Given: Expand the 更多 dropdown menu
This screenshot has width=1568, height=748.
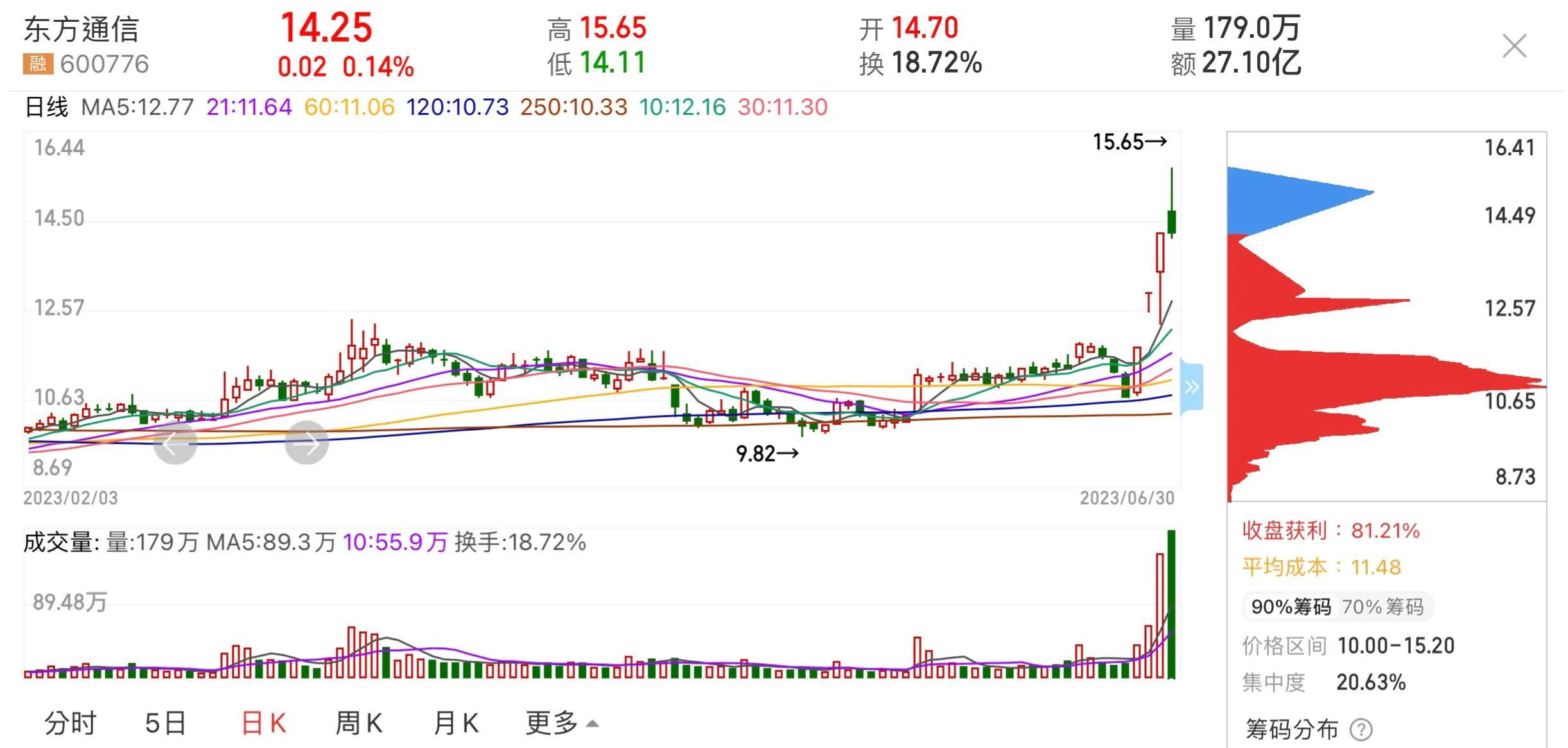Looking at the screenshot, I should 561,724.
